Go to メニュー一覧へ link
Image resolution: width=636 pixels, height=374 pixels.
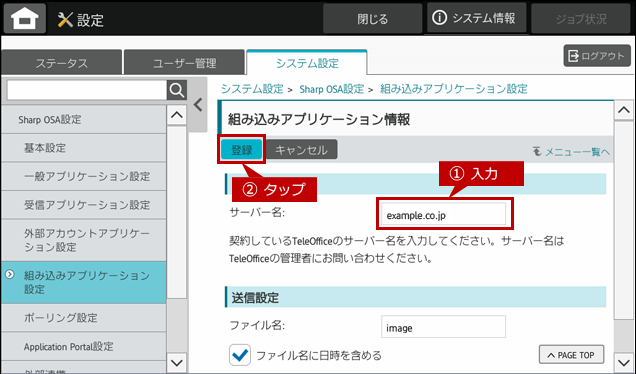click(x=571, y=152)
